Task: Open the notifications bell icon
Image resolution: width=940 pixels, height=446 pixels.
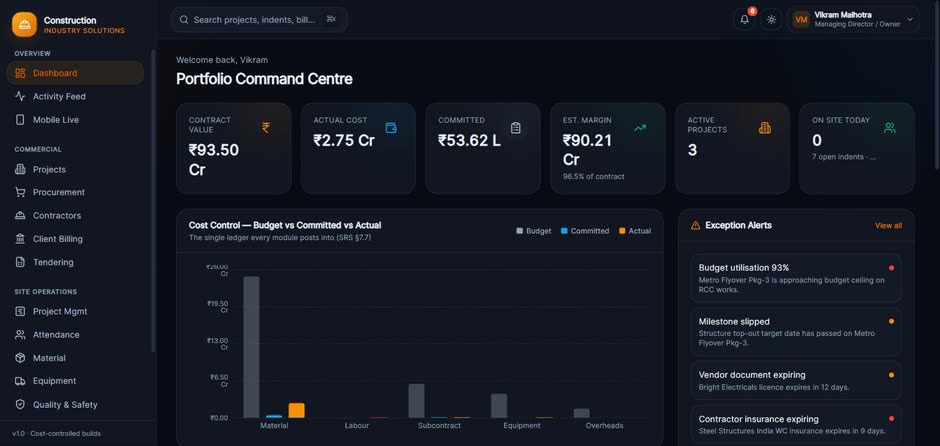Action: 744,19
